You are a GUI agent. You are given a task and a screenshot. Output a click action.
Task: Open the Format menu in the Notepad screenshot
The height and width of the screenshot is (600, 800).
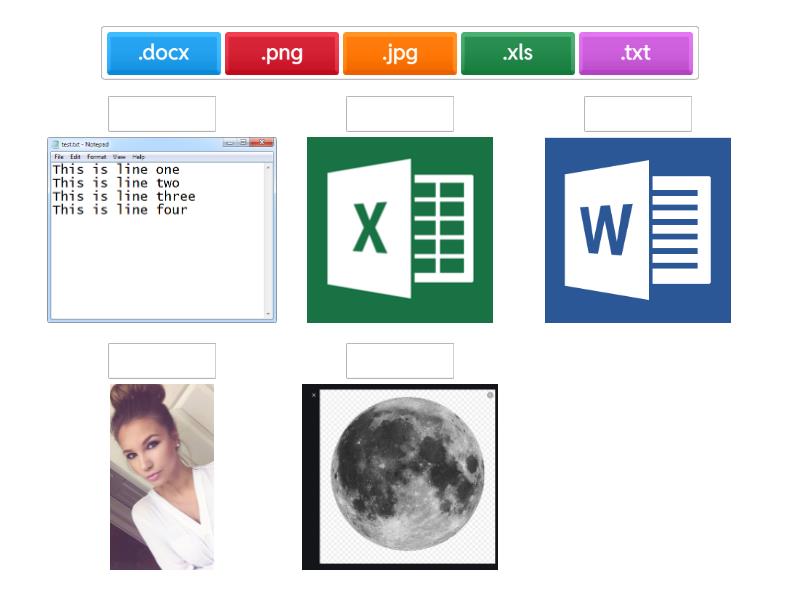(x=96, y=157)
